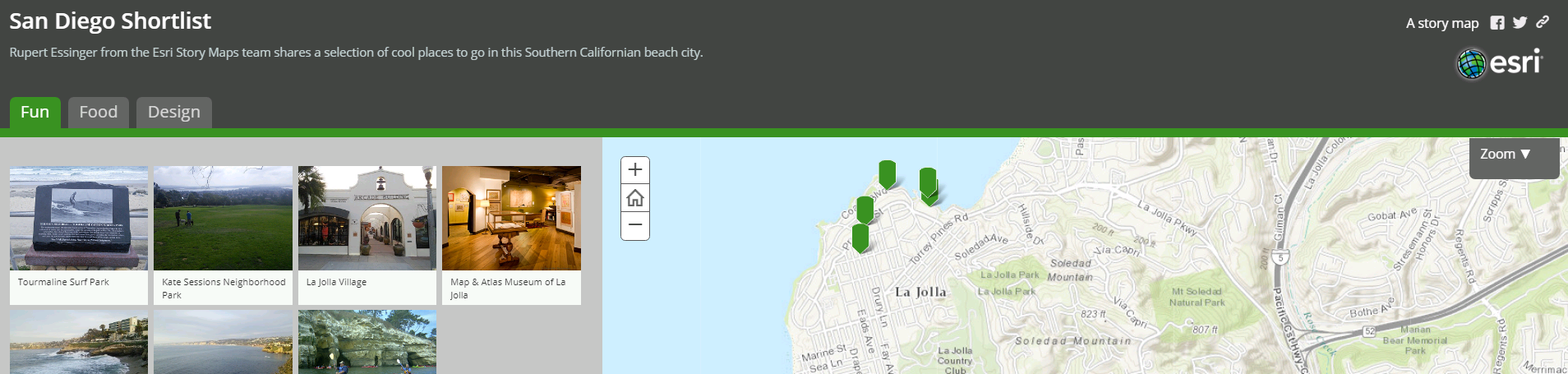Share story map on Twitter icon
The width and height of the screenshot is (1568, 374).
pyautogui.click(x=1520, y=23)
